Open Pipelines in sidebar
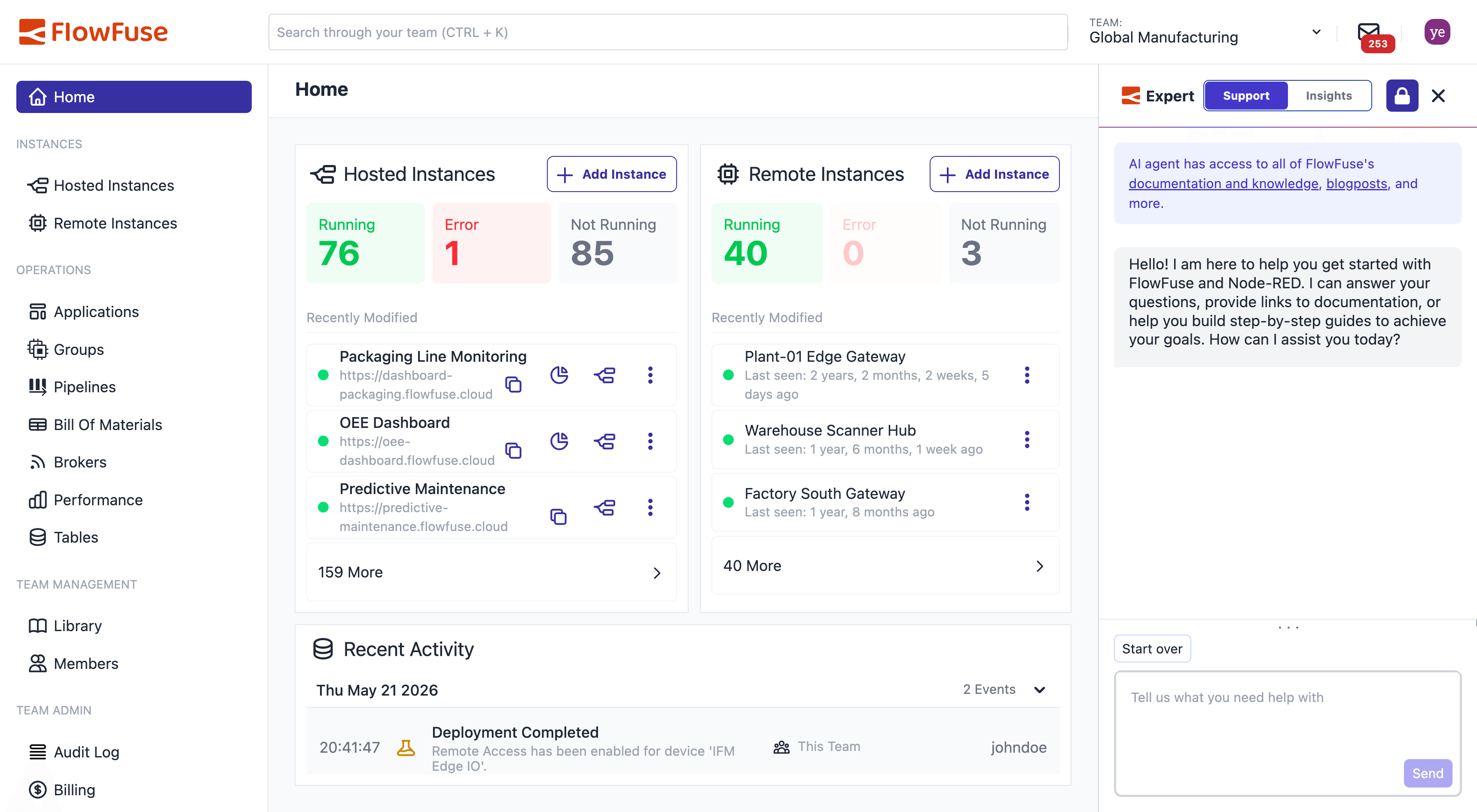 (134, 387)
